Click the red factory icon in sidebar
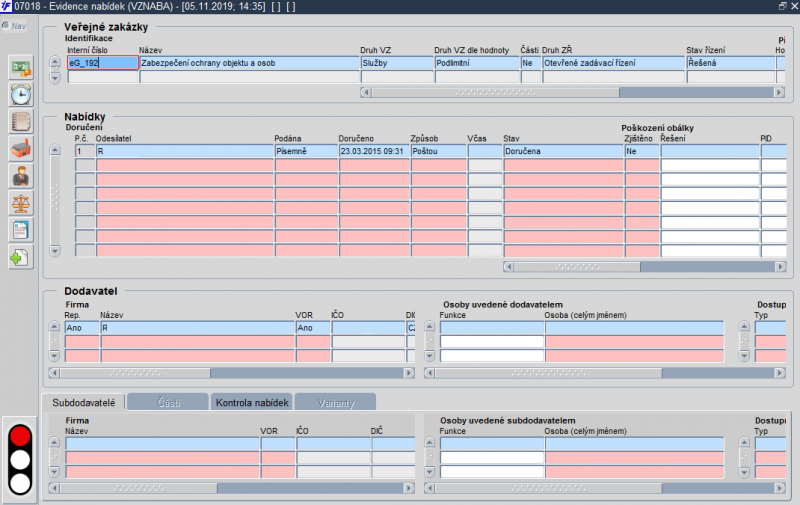800x505 pixels. coord(20,149)
